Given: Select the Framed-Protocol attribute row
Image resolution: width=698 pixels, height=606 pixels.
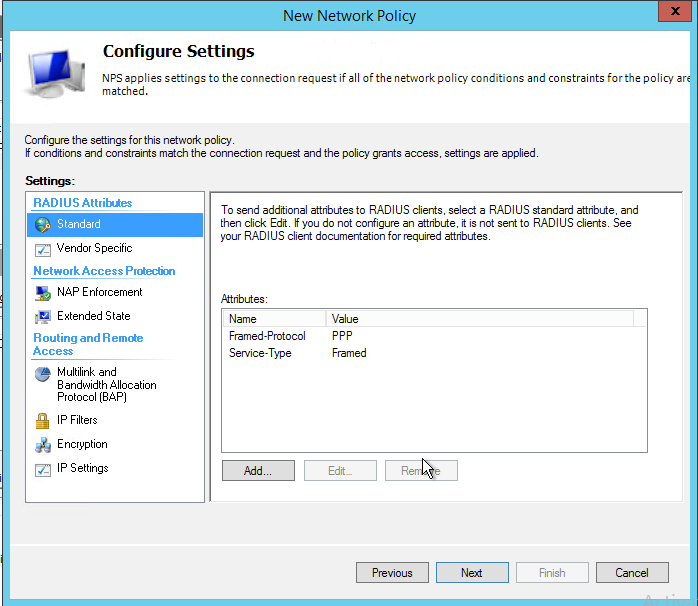Looking at the screenshot, I should tap(267, 337).
